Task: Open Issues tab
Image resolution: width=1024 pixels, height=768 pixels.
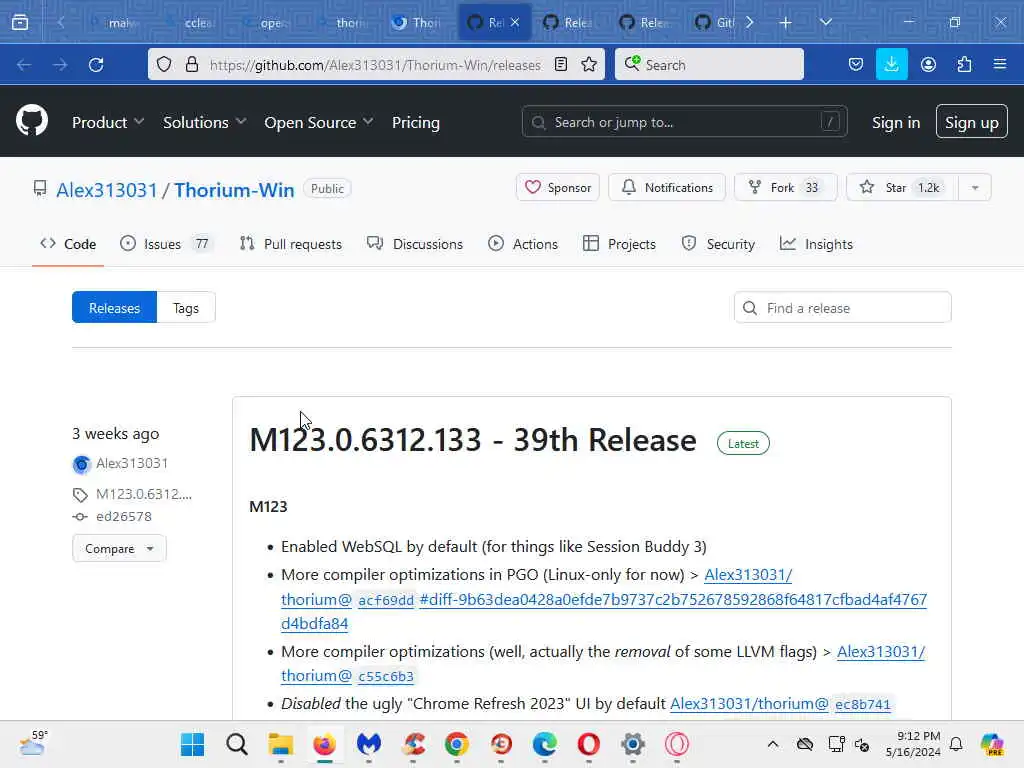Action: coord(166,244)
